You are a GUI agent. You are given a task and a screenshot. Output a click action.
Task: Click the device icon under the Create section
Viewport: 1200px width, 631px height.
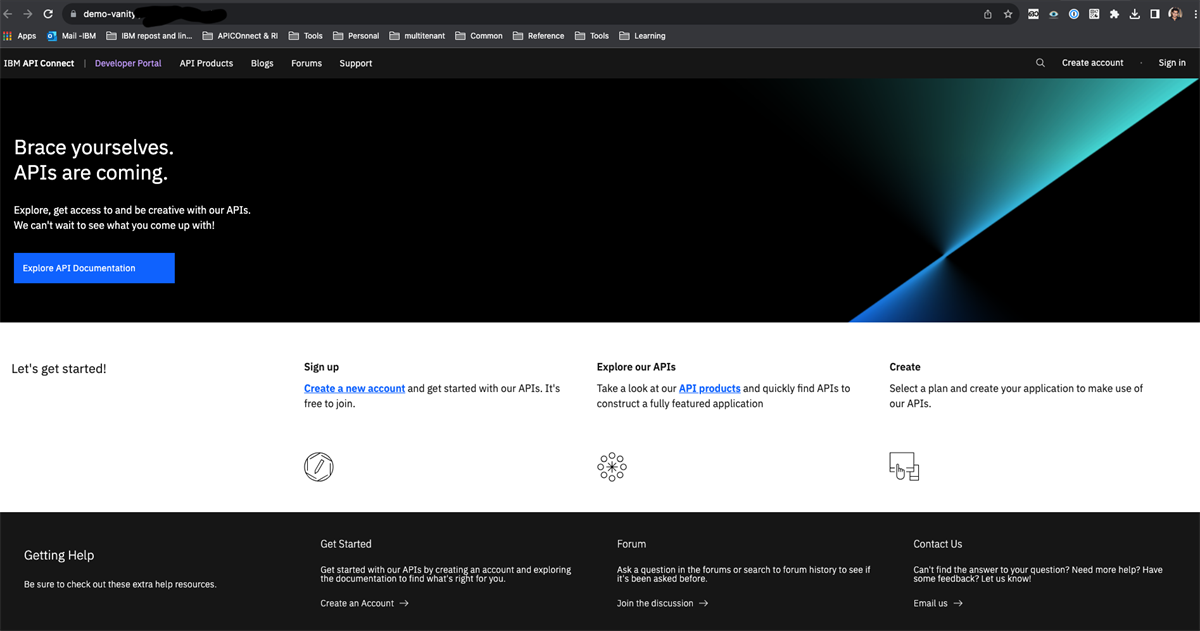pos(903,466)
